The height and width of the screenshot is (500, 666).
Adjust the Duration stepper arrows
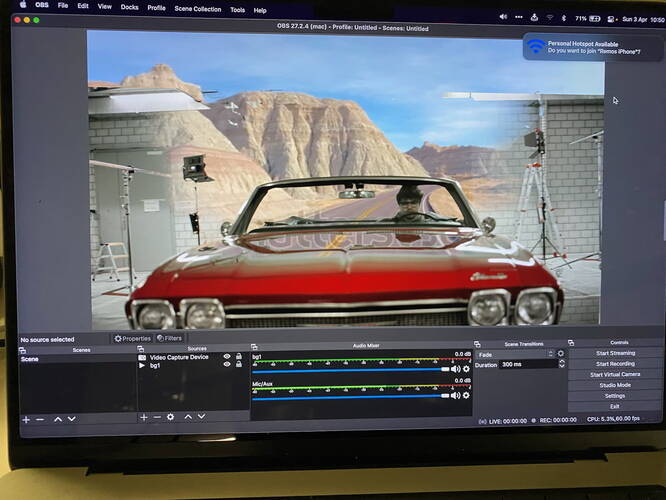562,364
